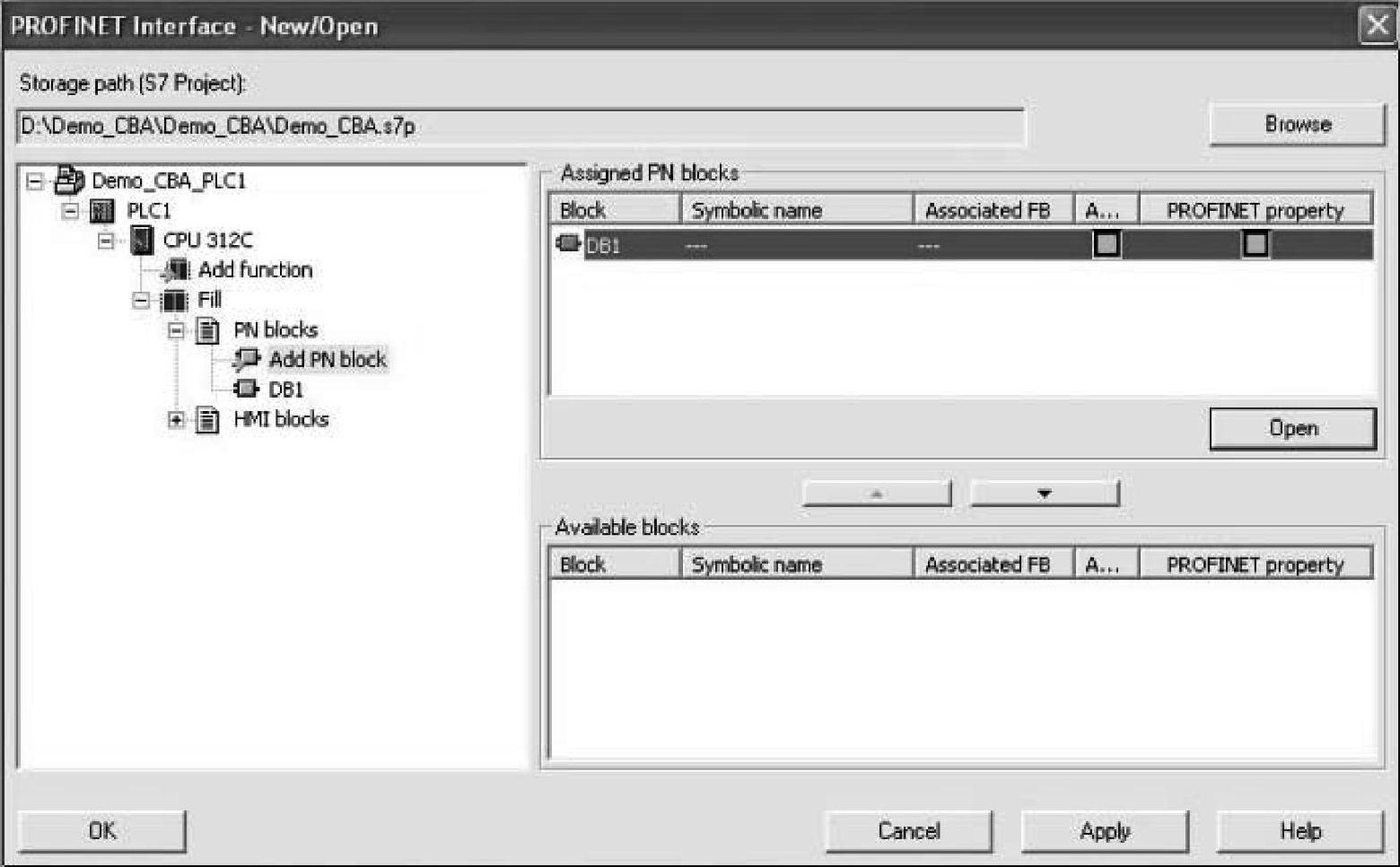The image size is (1400, 867).
Task: Click the DB1 block icon in tree
Action: click(246, 389)
